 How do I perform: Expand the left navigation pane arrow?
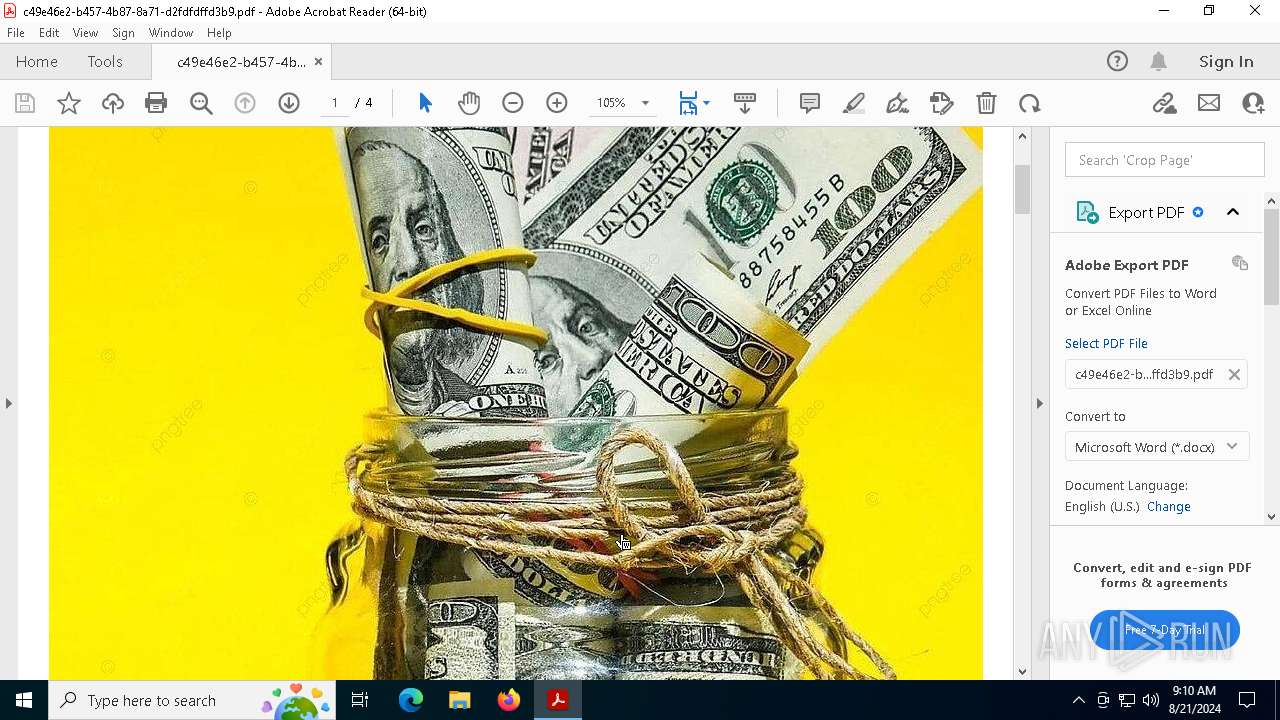click(x=9, y=403)
